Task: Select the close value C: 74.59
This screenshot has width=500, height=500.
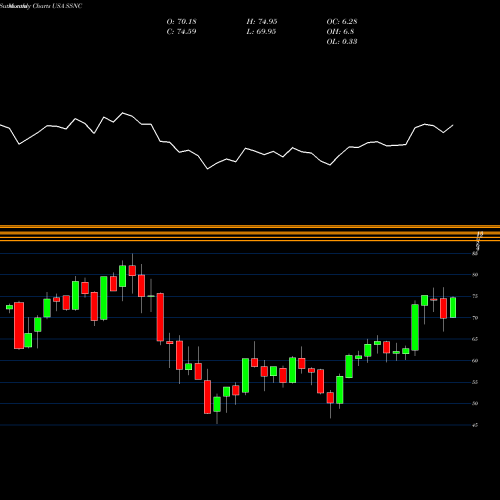Action: [x=181, y=31]
